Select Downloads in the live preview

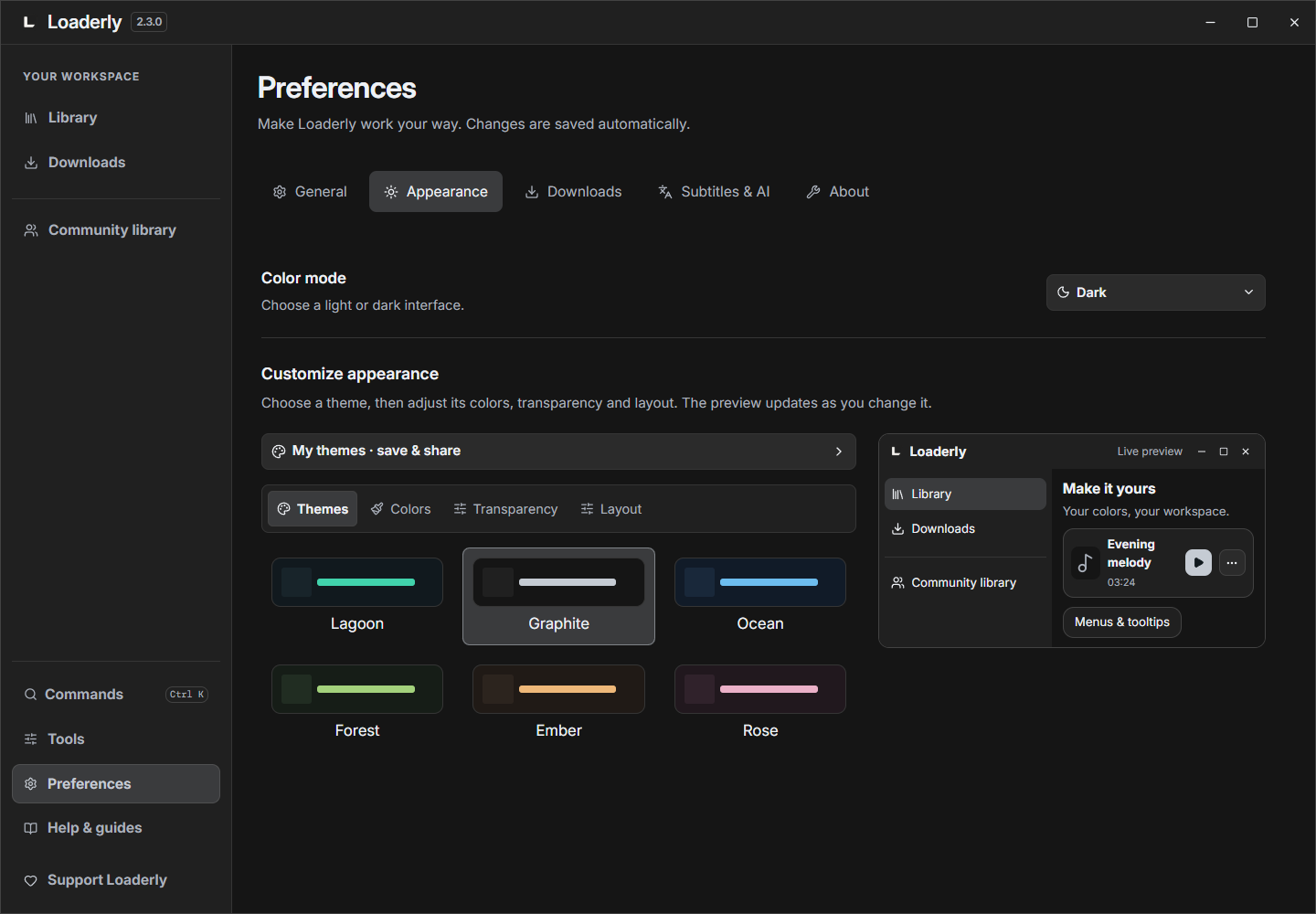965,529
